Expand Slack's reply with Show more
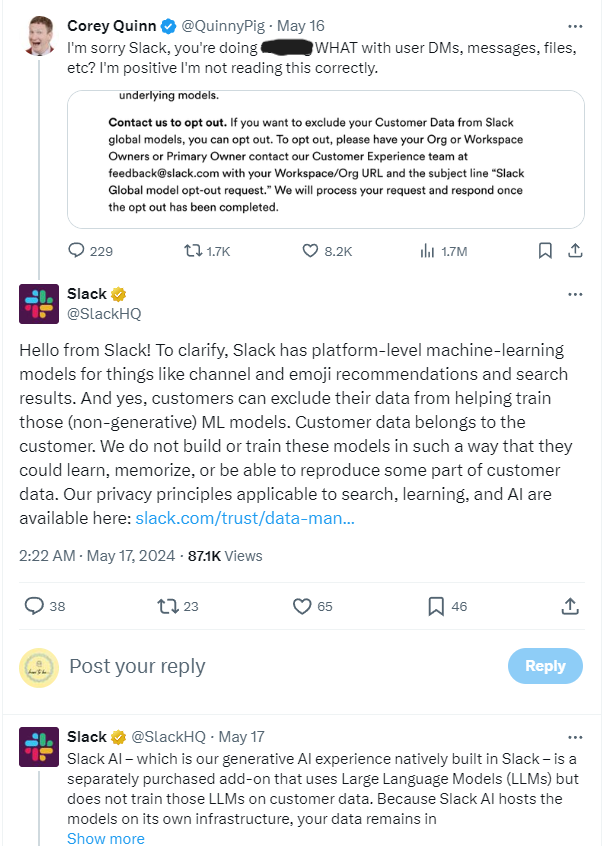 (106, 838)
